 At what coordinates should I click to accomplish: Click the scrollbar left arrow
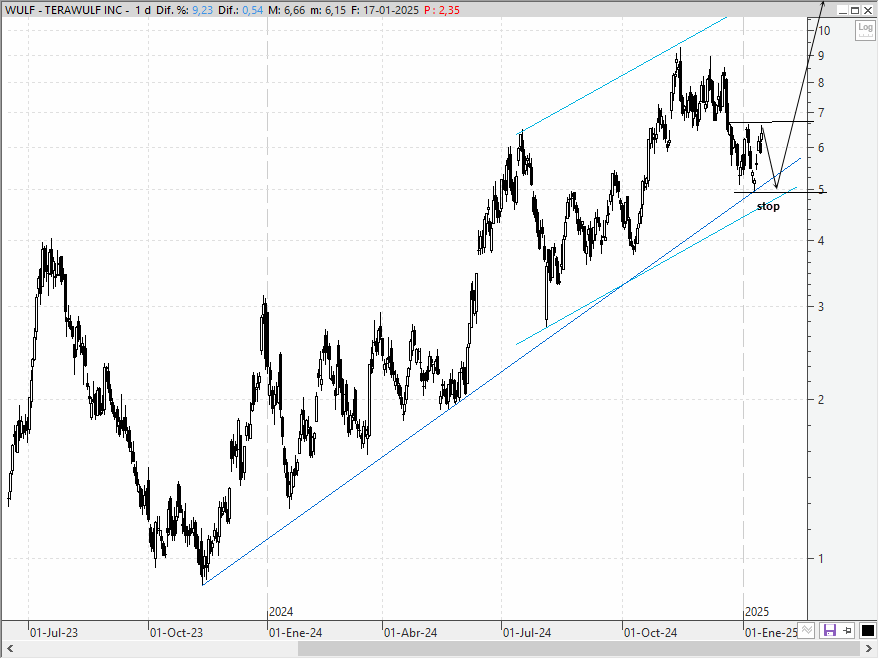(8, 649)
